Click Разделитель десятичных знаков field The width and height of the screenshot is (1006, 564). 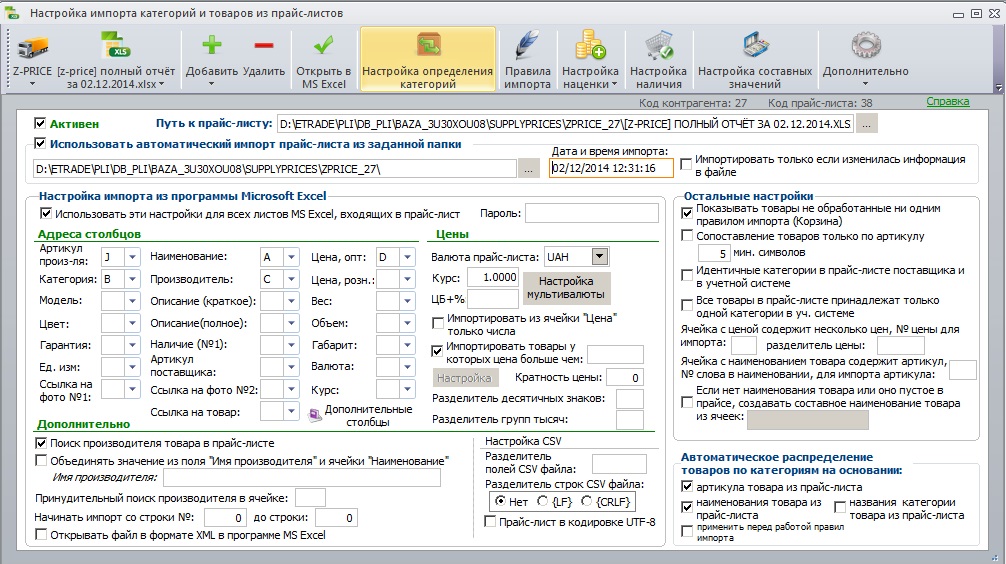[x=629, y=398]
